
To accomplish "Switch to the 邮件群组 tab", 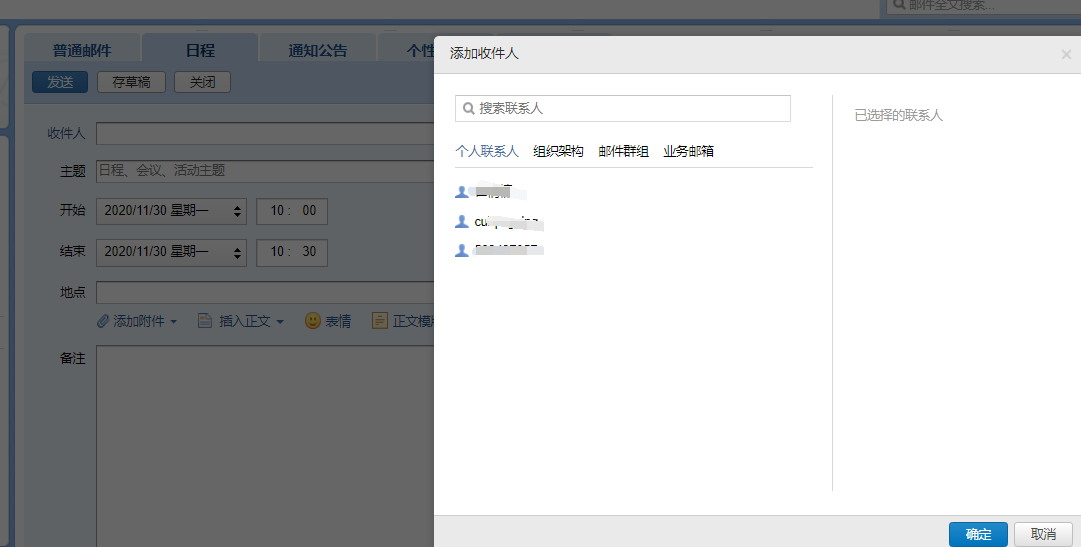I will pos(623,151).
